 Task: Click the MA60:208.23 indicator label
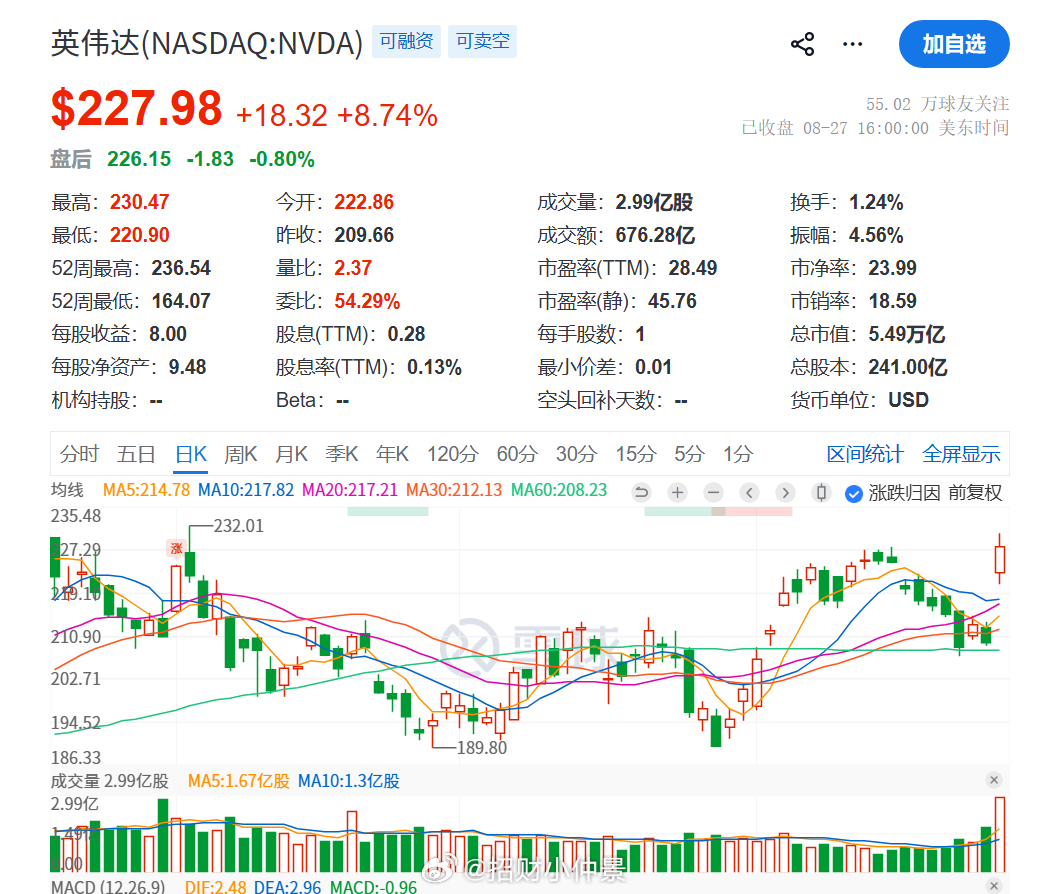tap(558, 490)
